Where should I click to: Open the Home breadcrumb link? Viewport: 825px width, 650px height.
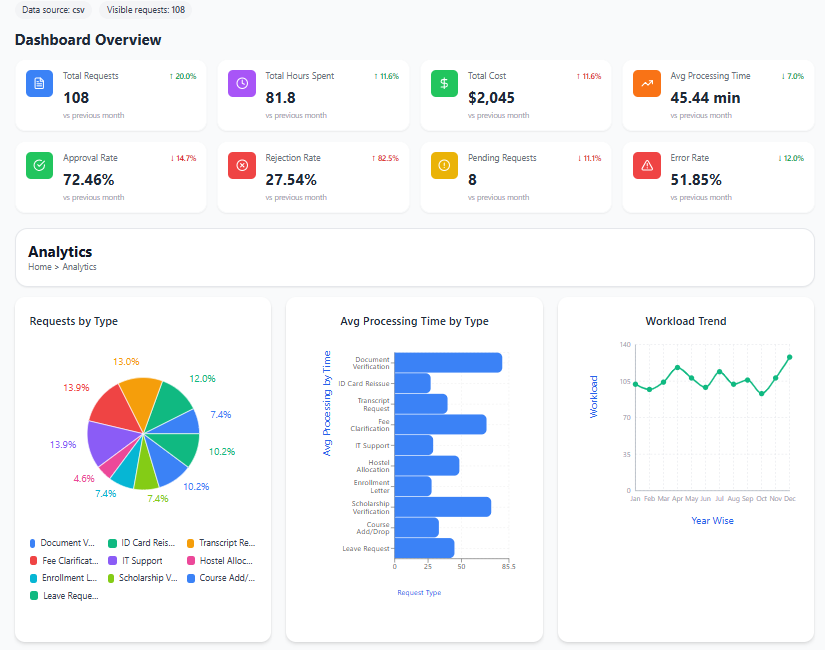point(40,267)
